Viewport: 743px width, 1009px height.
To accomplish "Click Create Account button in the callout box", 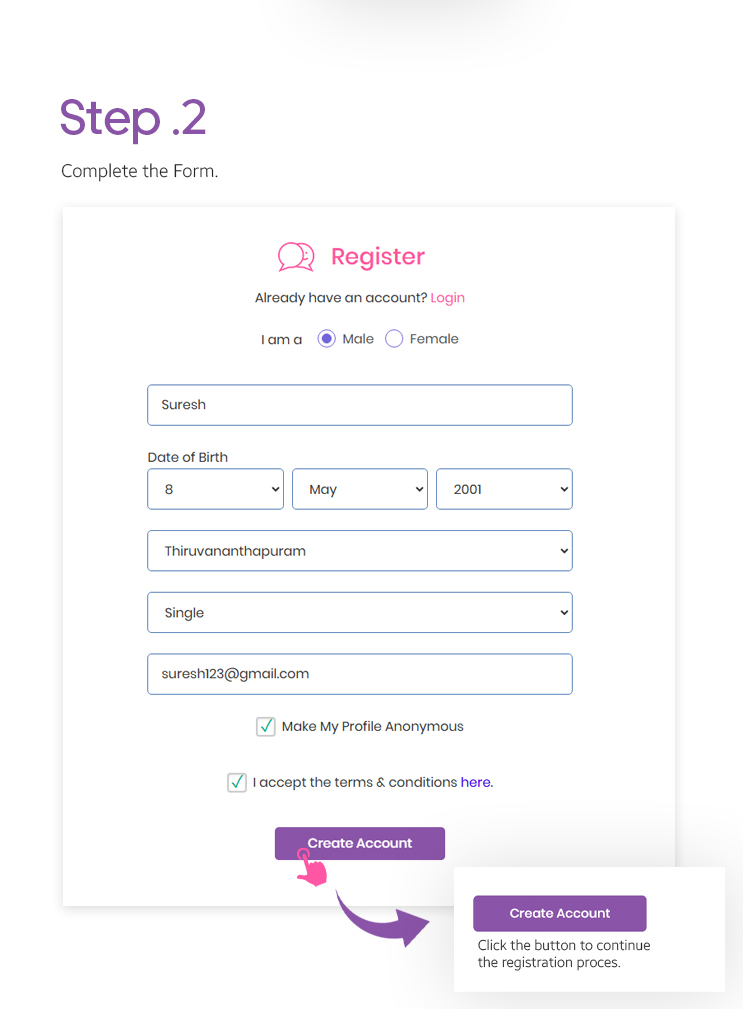I will tap(560, 913).
